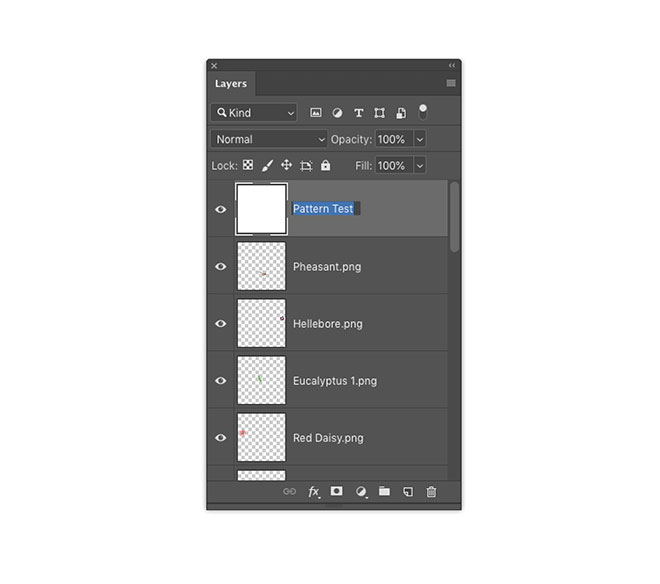Select layer named Red Daisy.png
Screen dimensions: 660x584
(x=328, y=438)
